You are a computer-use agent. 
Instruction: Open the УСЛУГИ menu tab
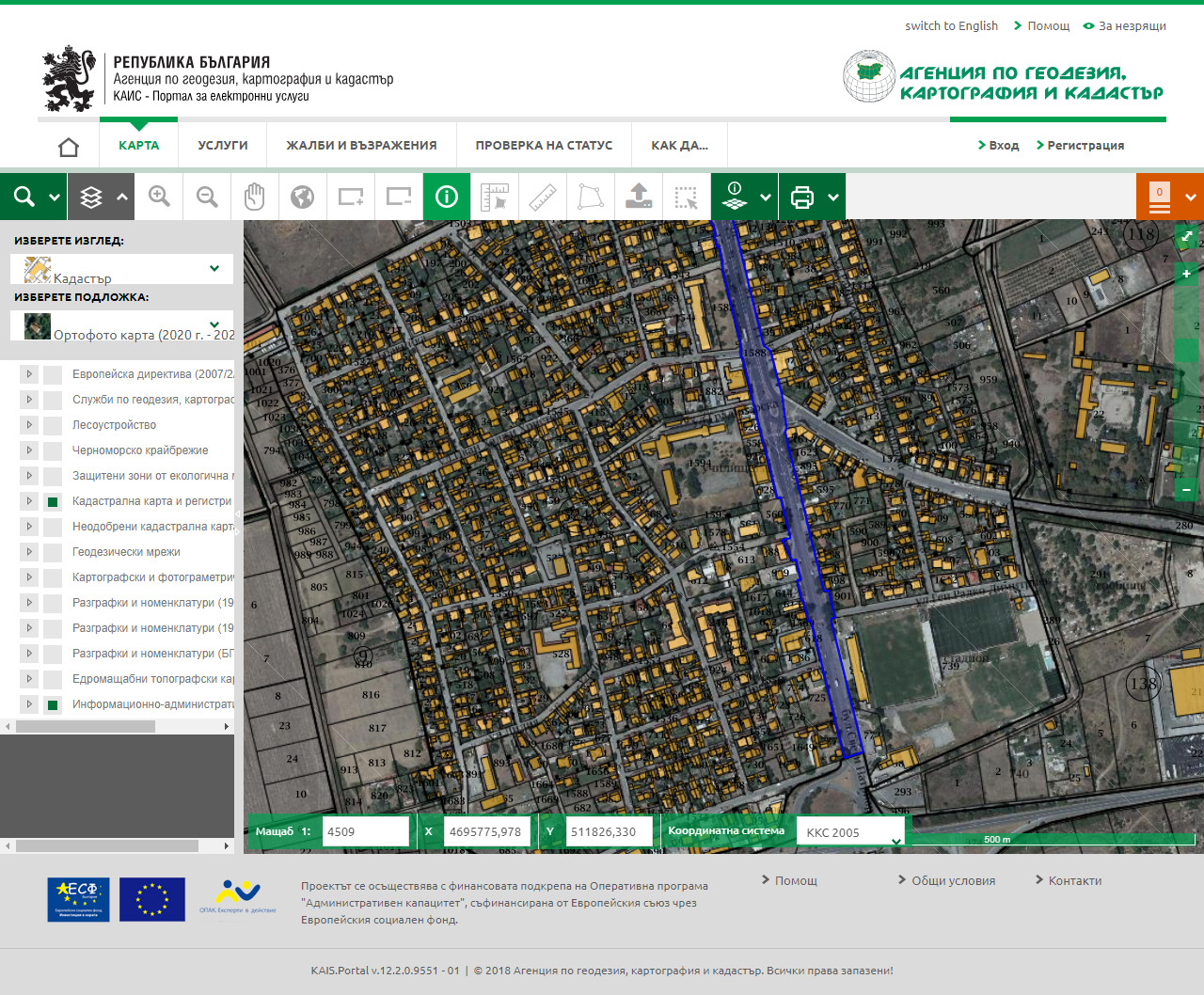(x=223, y=146)
